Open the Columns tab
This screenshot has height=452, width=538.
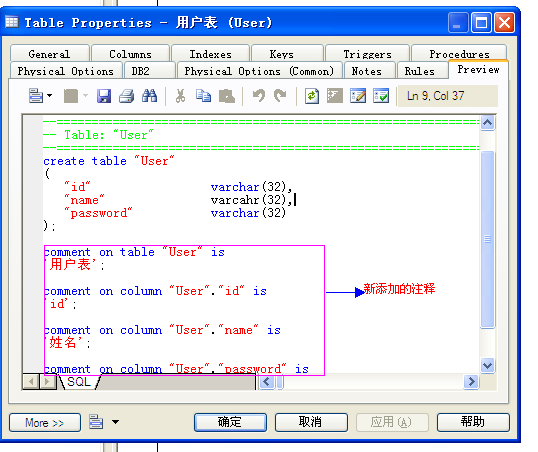(x=130, y=54)
